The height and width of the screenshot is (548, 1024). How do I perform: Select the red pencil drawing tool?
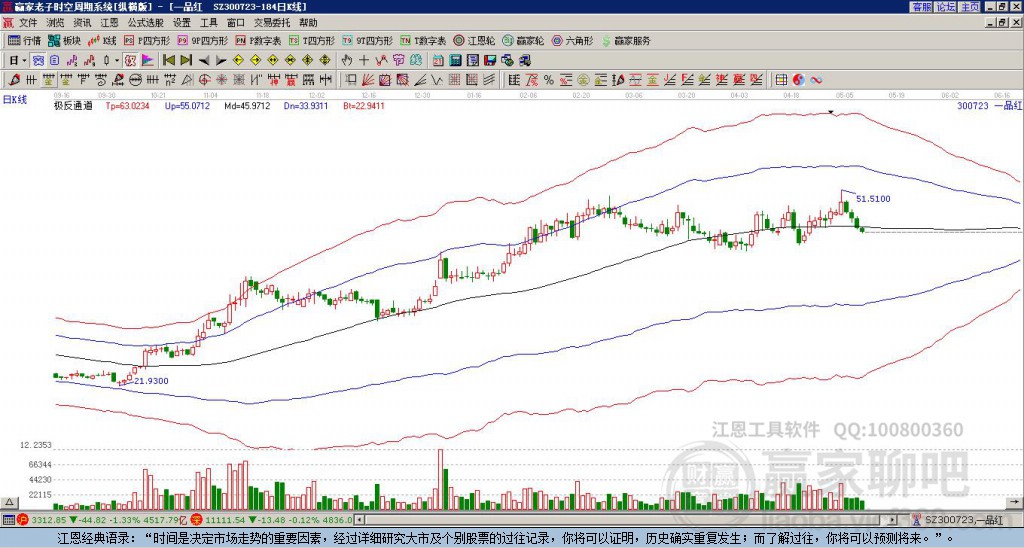pyautogui.click(x=14, y=80)
